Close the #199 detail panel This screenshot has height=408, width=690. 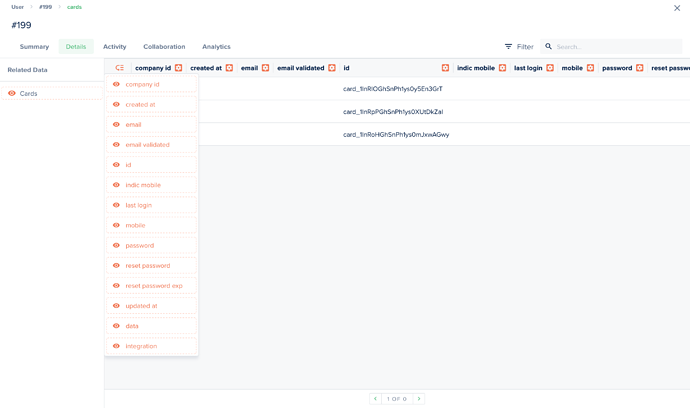coord(677,8)
